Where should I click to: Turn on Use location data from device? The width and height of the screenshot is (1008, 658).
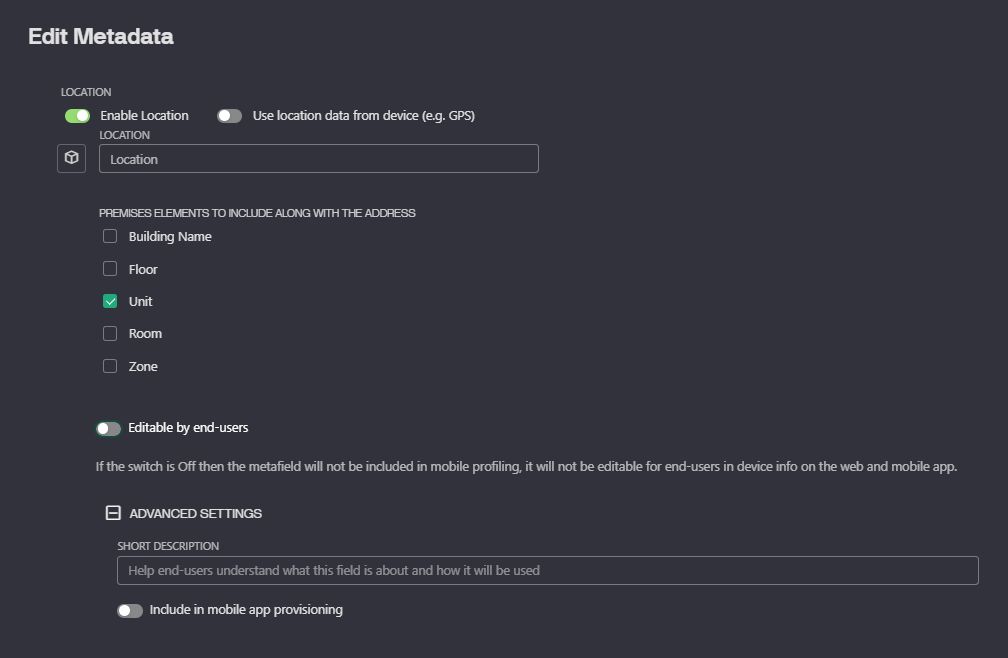pyautogui.click(x=230, y=116)
